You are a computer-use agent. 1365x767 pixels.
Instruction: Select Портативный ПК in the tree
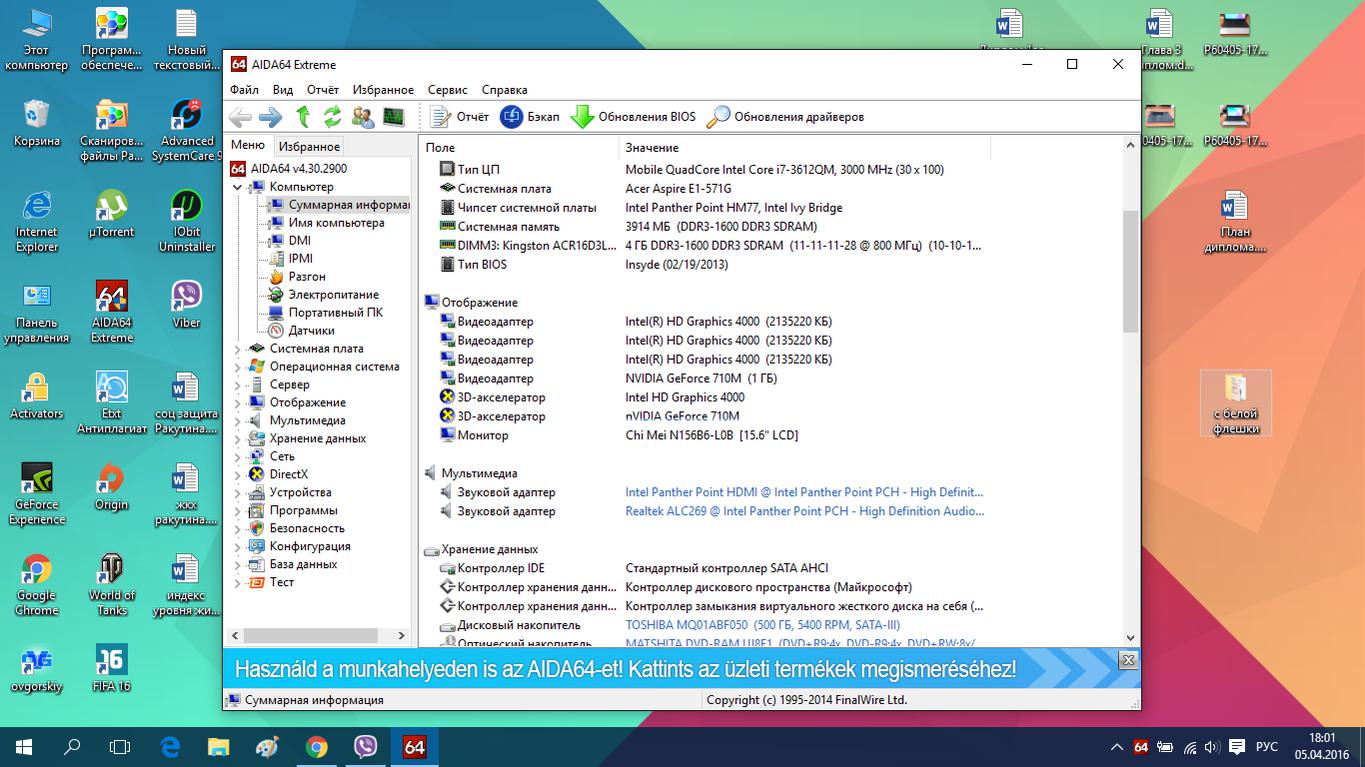pos(336,313)
